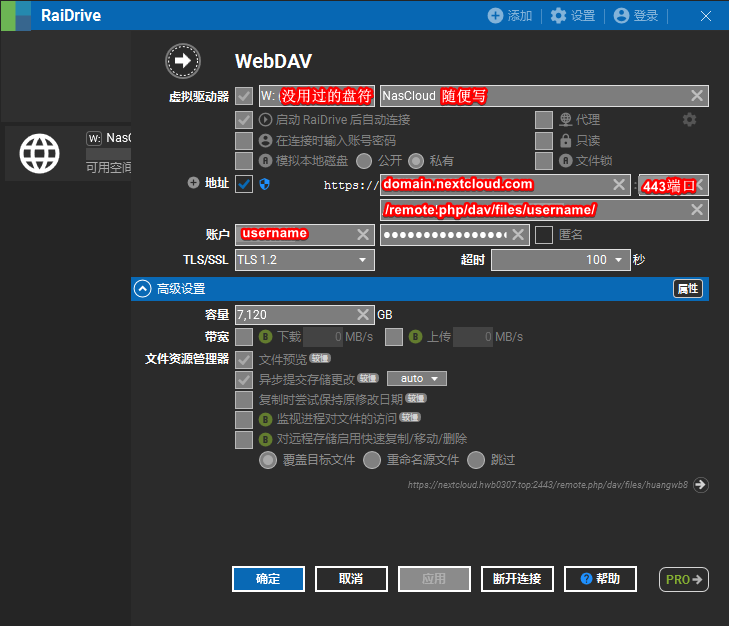Click the WebDAV connect arrow circle icon

pyautogui.click(x=183, y=61)
